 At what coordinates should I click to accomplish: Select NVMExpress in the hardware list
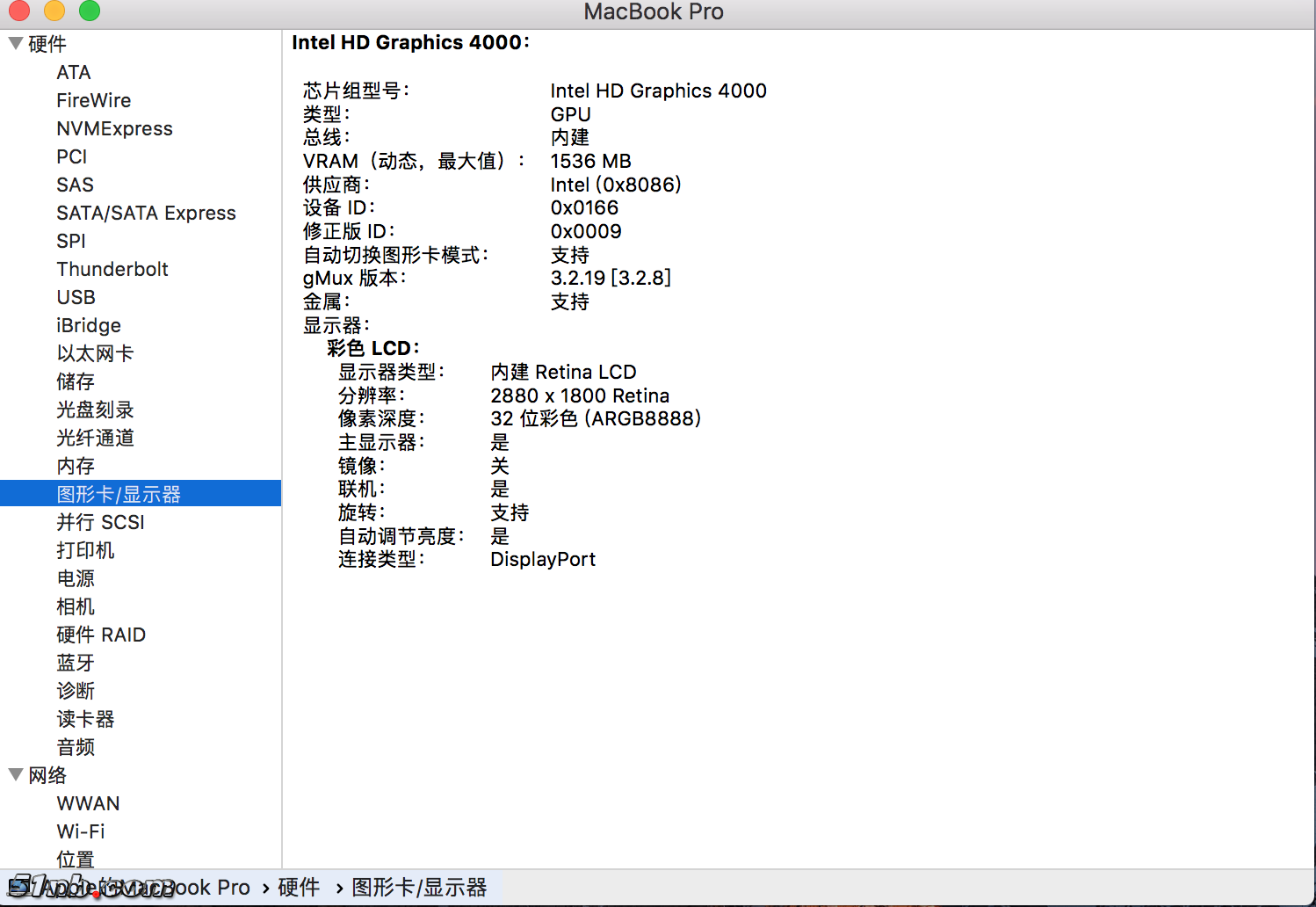pos(114,128)
